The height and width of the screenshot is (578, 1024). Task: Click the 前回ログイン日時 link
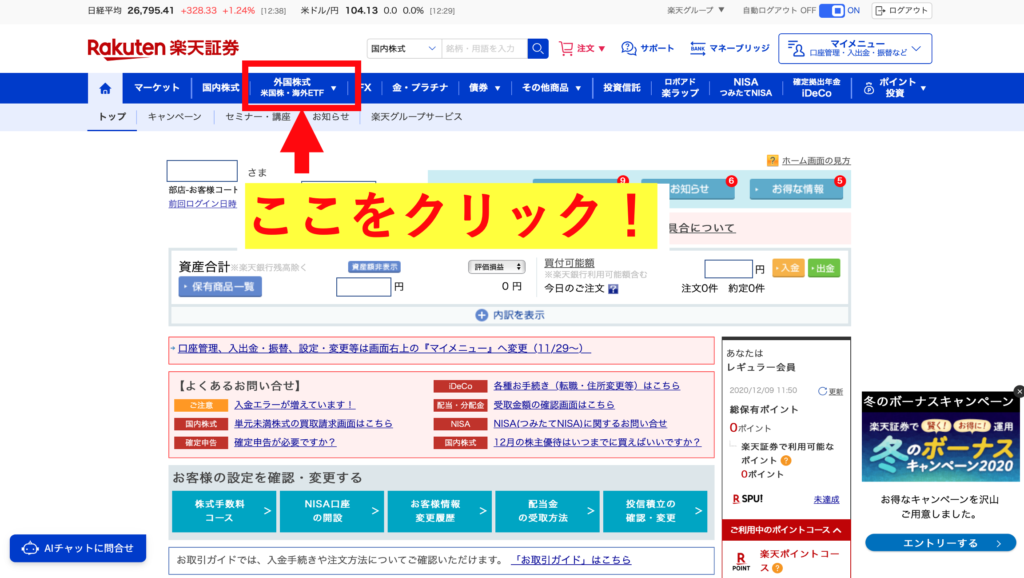(x=202, y=204)
